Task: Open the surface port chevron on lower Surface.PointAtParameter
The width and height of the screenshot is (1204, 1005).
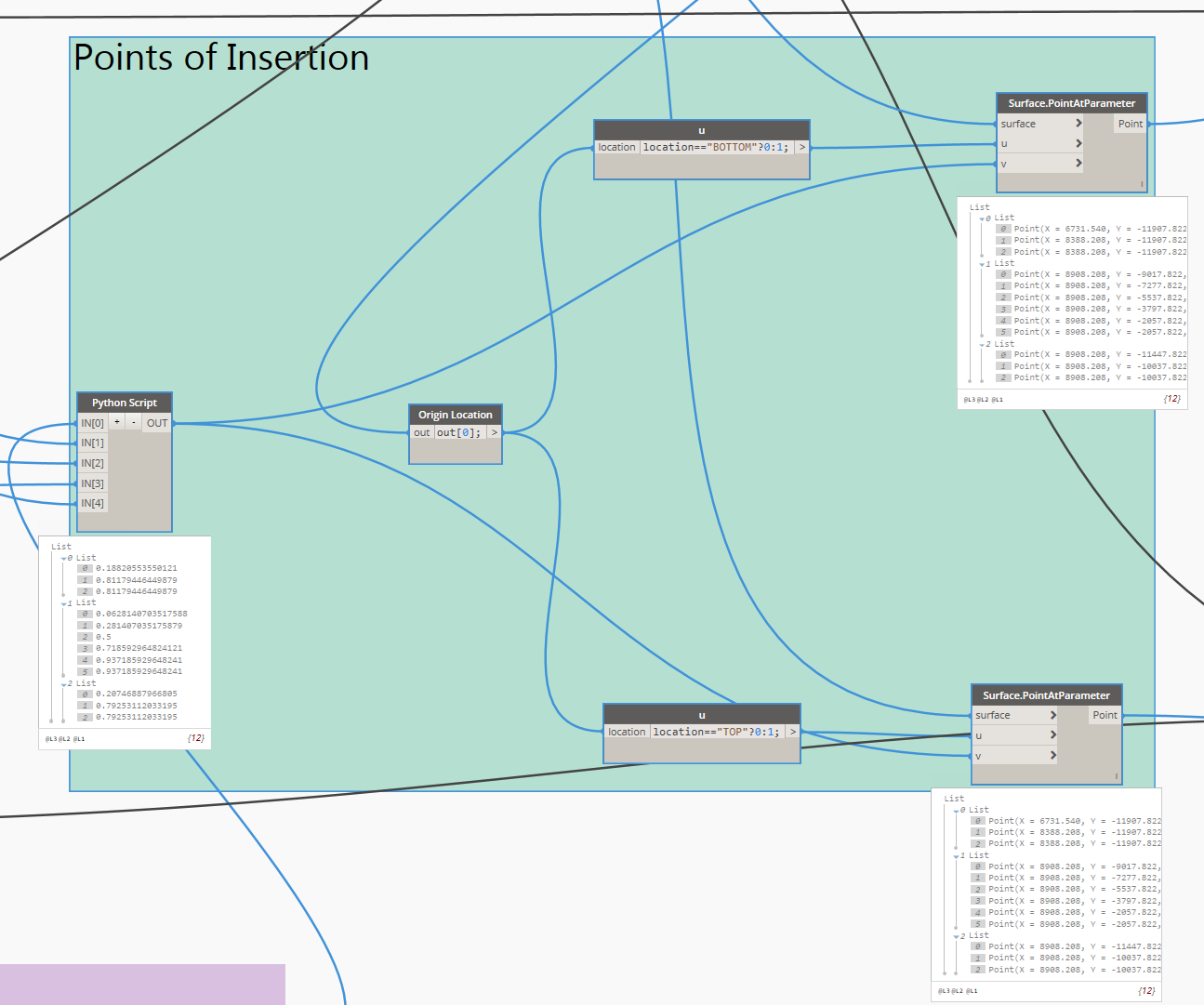Action: point(1053,715)
